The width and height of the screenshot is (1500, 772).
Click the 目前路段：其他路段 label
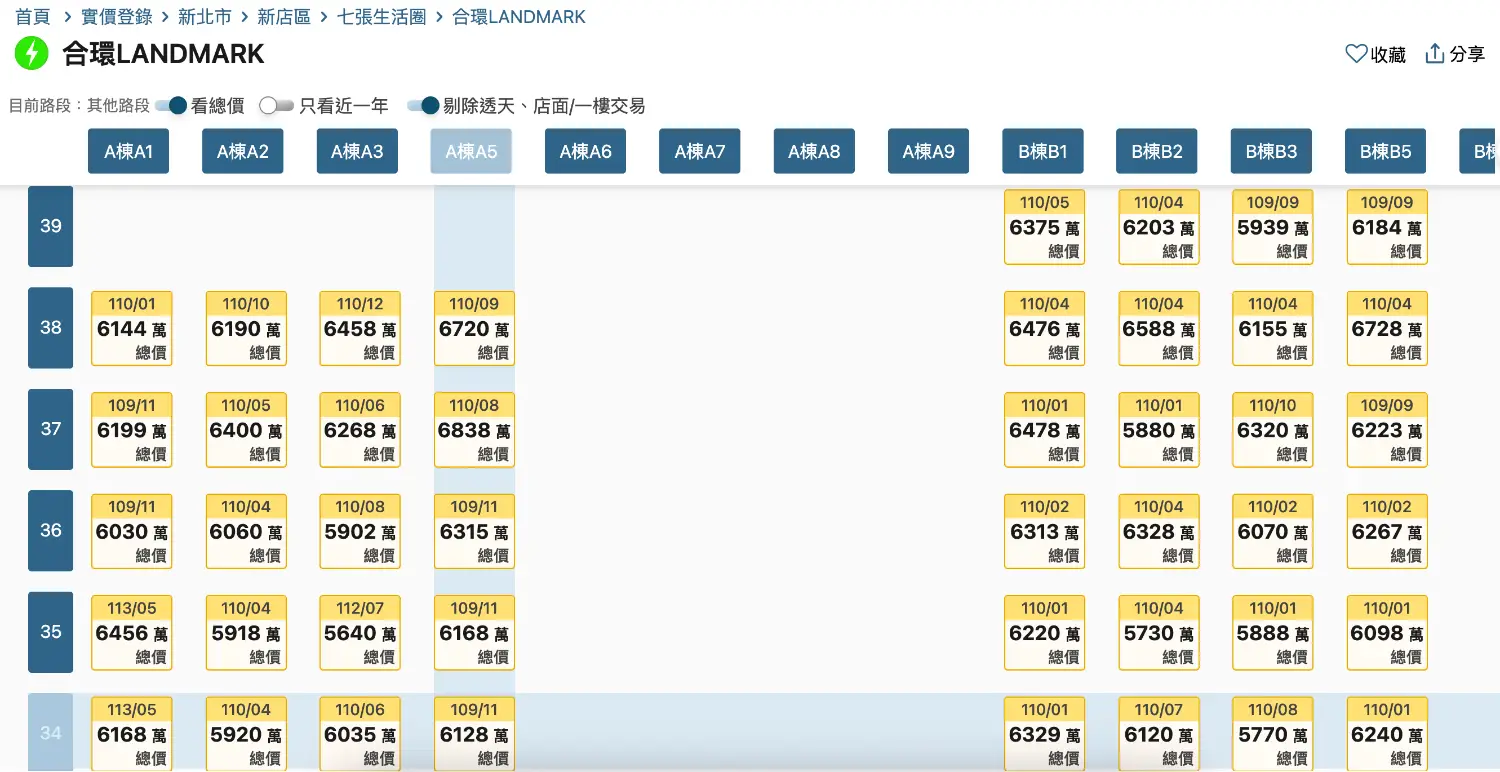79,105
